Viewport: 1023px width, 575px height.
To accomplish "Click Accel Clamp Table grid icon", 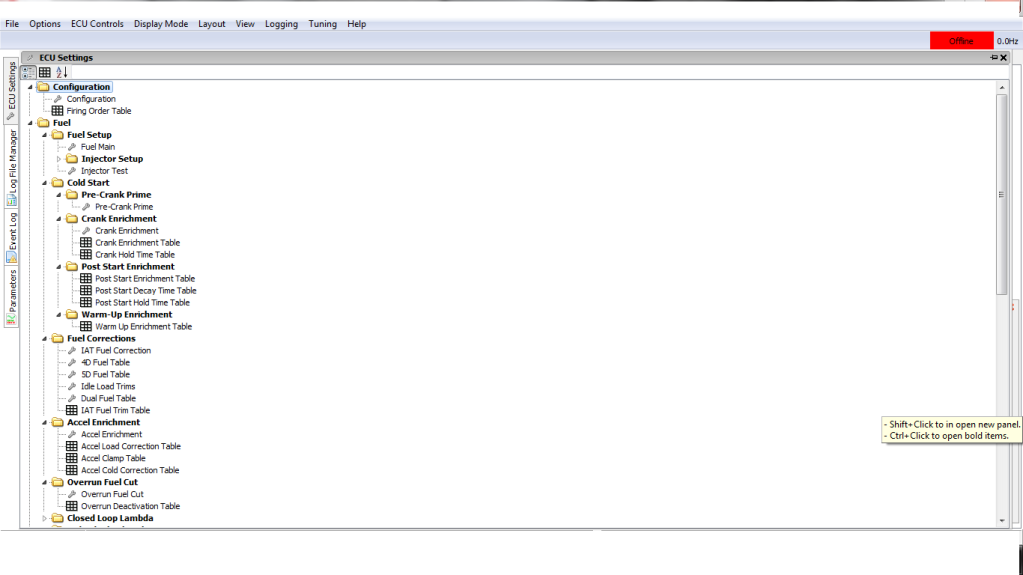I will coord(72,458).
